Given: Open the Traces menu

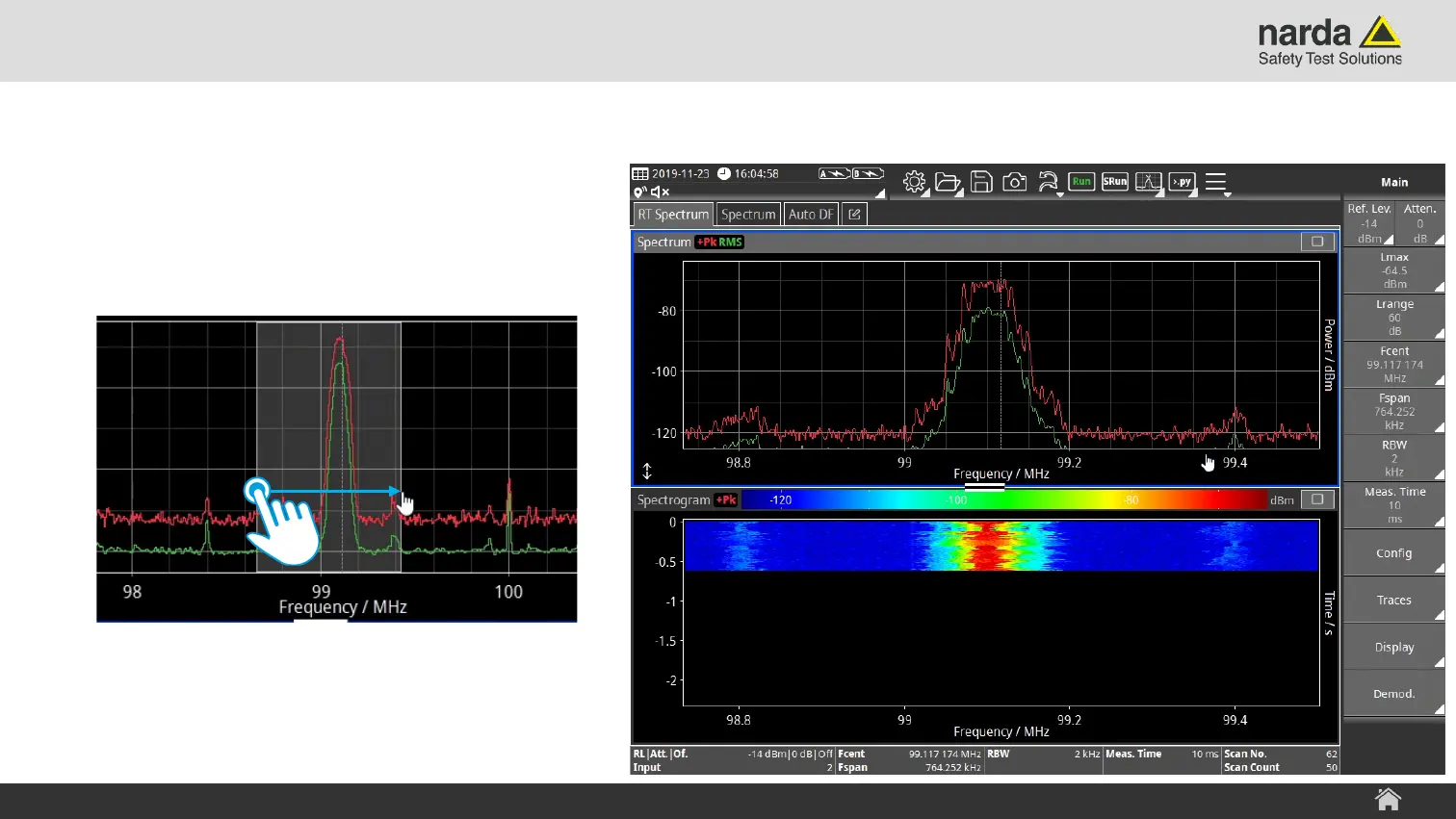Looking at the screenshot, I should point(1394,601).
